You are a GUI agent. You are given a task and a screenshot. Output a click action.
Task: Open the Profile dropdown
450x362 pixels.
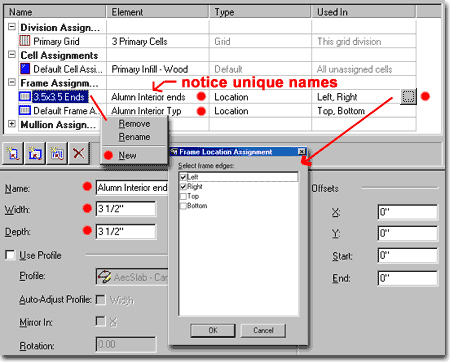132,277
